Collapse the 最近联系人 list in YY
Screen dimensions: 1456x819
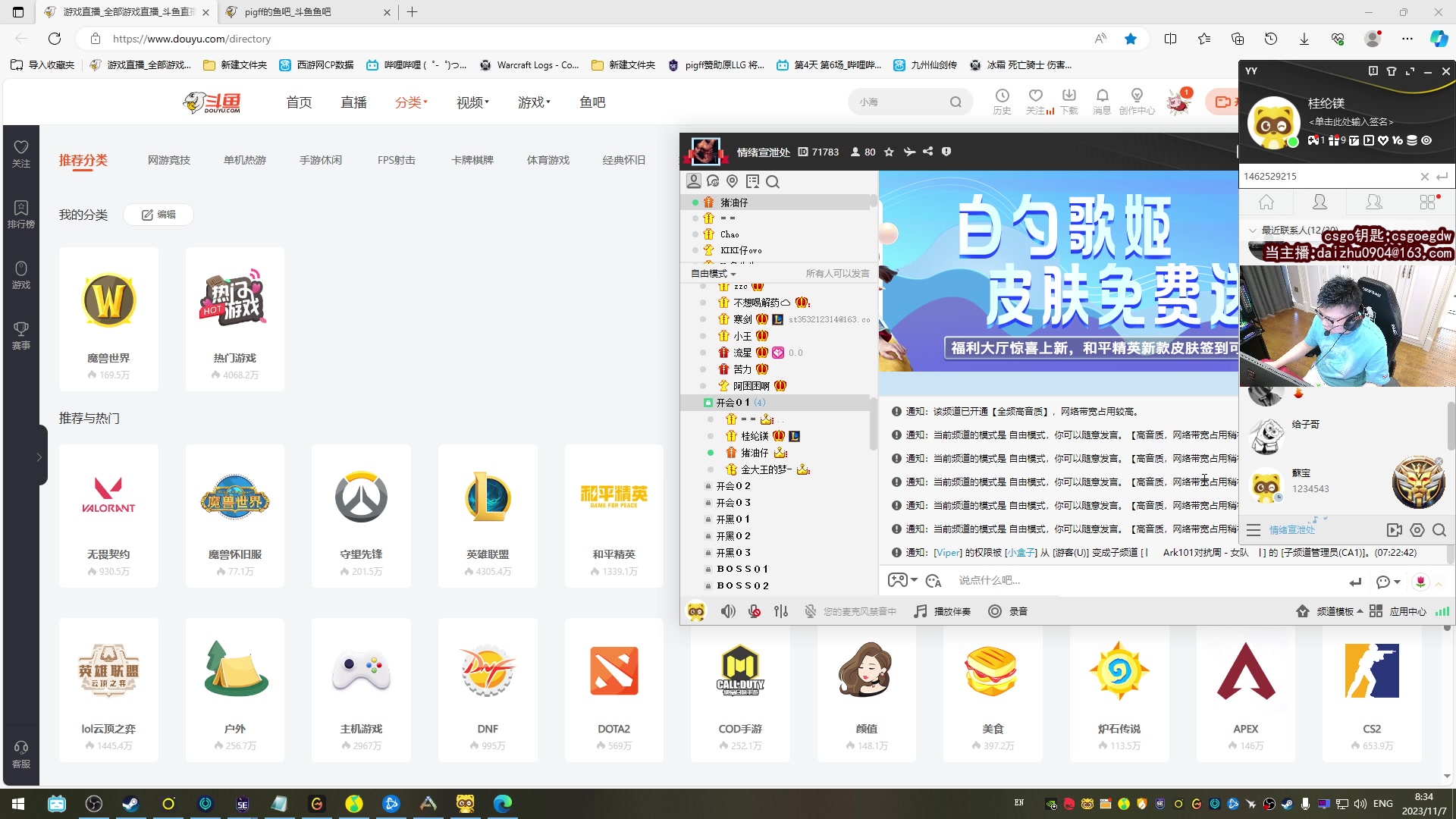[1252, 230]
